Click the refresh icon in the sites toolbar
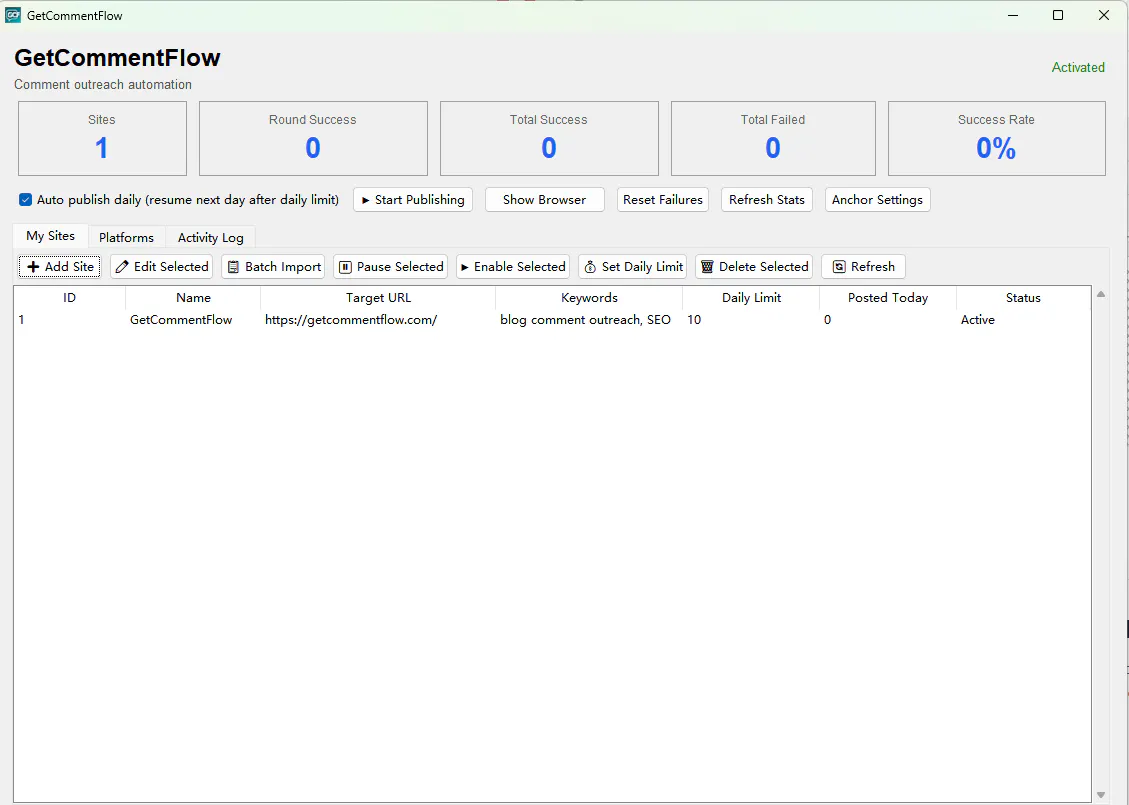 (839, 267)
